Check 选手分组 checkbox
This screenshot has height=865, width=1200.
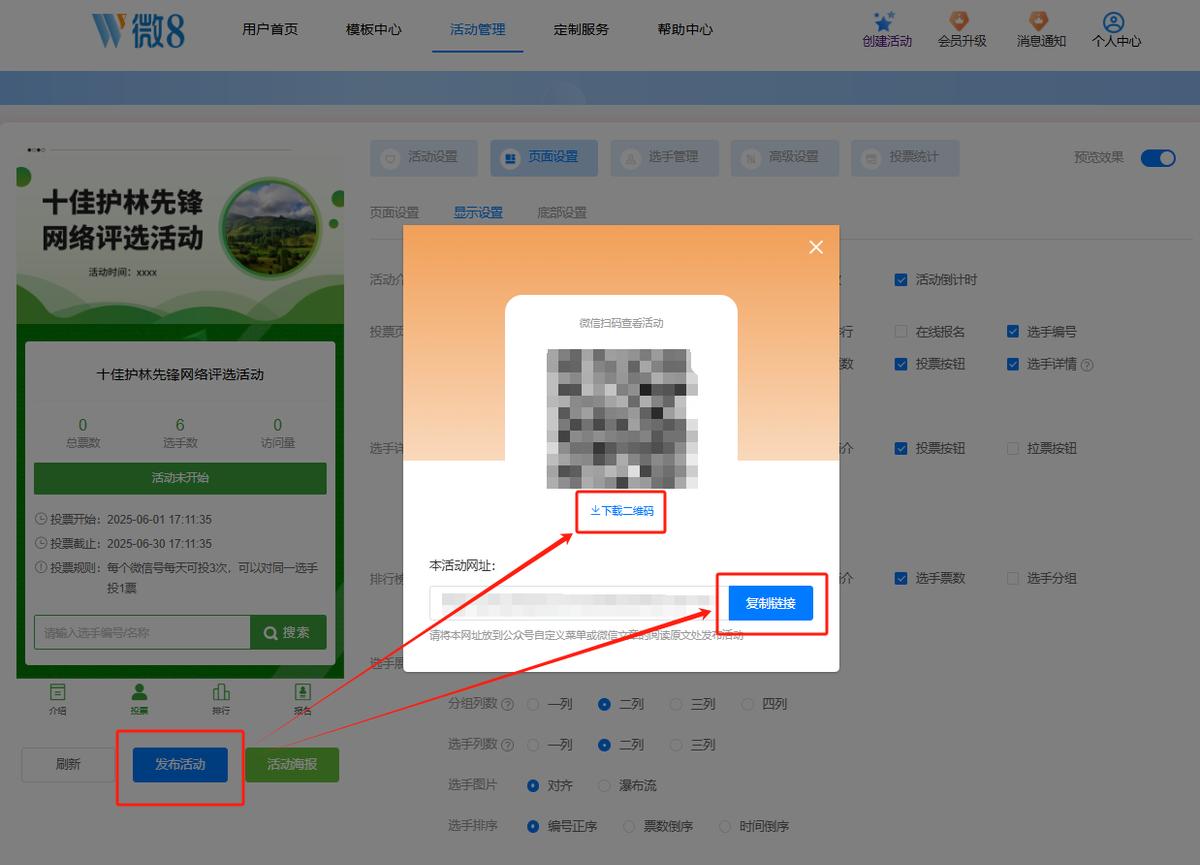pyautogui.click(x=1012, y=578)
